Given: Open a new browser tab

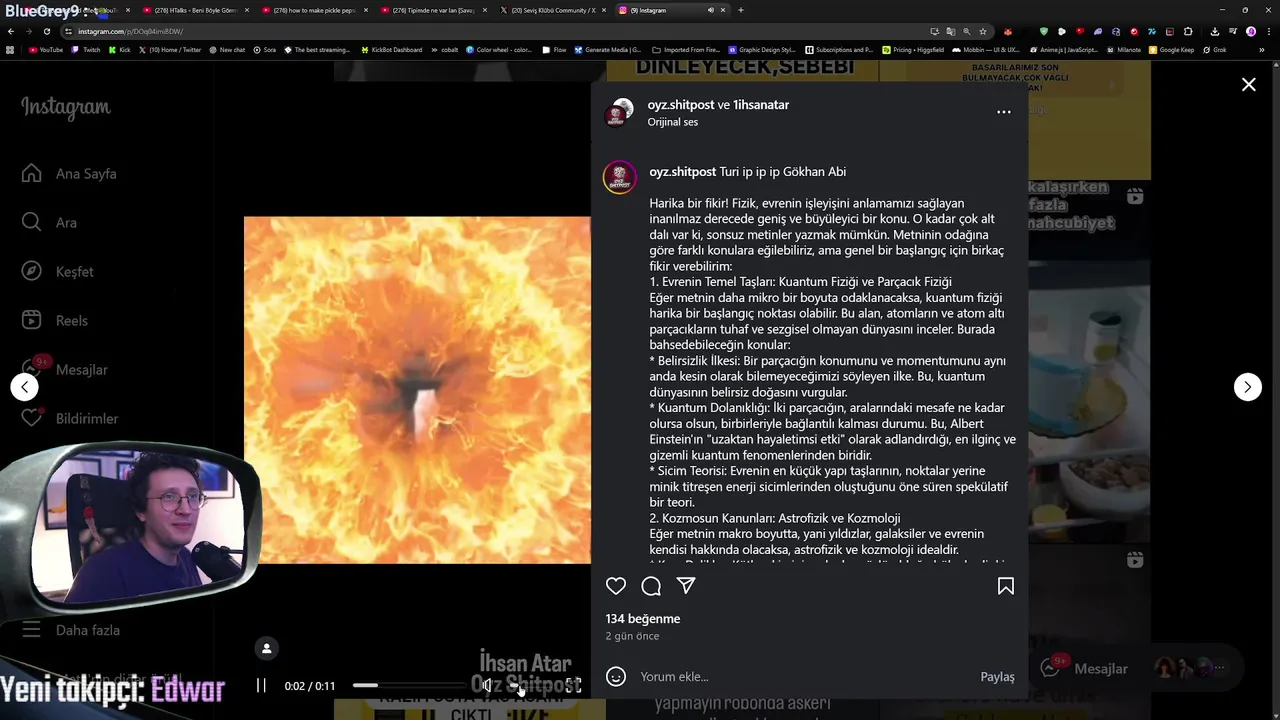Looking at the screenshot, I should click(x=740, y=10).
